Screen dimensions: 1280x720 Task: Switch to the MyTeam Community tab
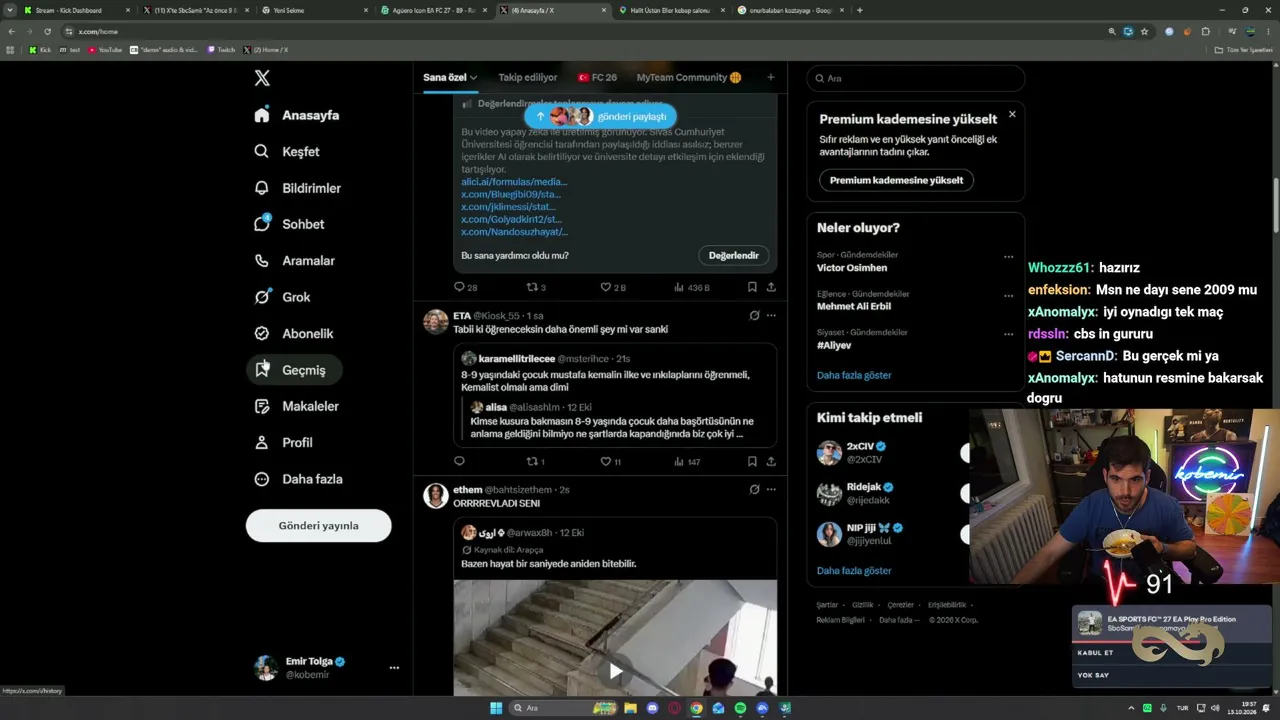point(689,77)
